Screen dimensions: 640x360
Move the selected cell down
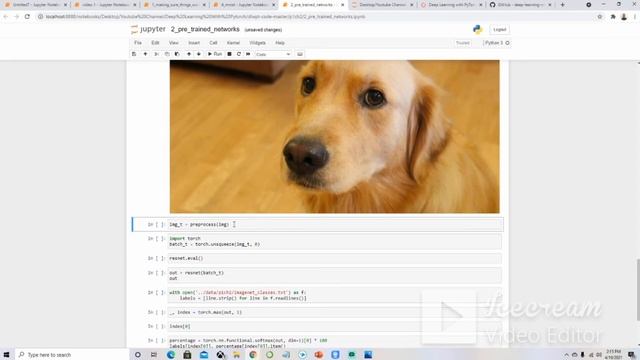(x=199, y=54)
